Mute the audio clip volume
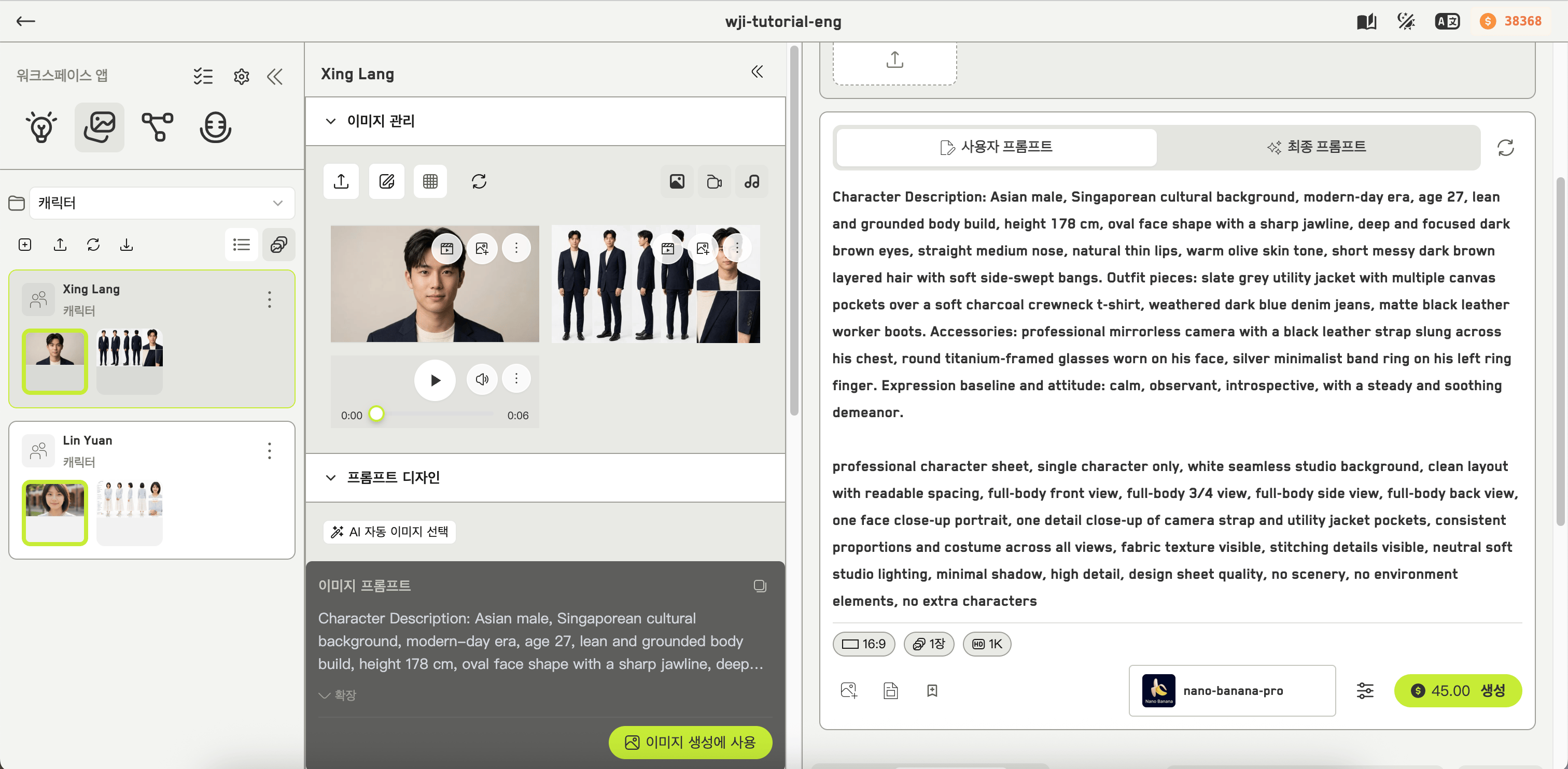The height and width of the screenshot is (769, 1568). 482,379
